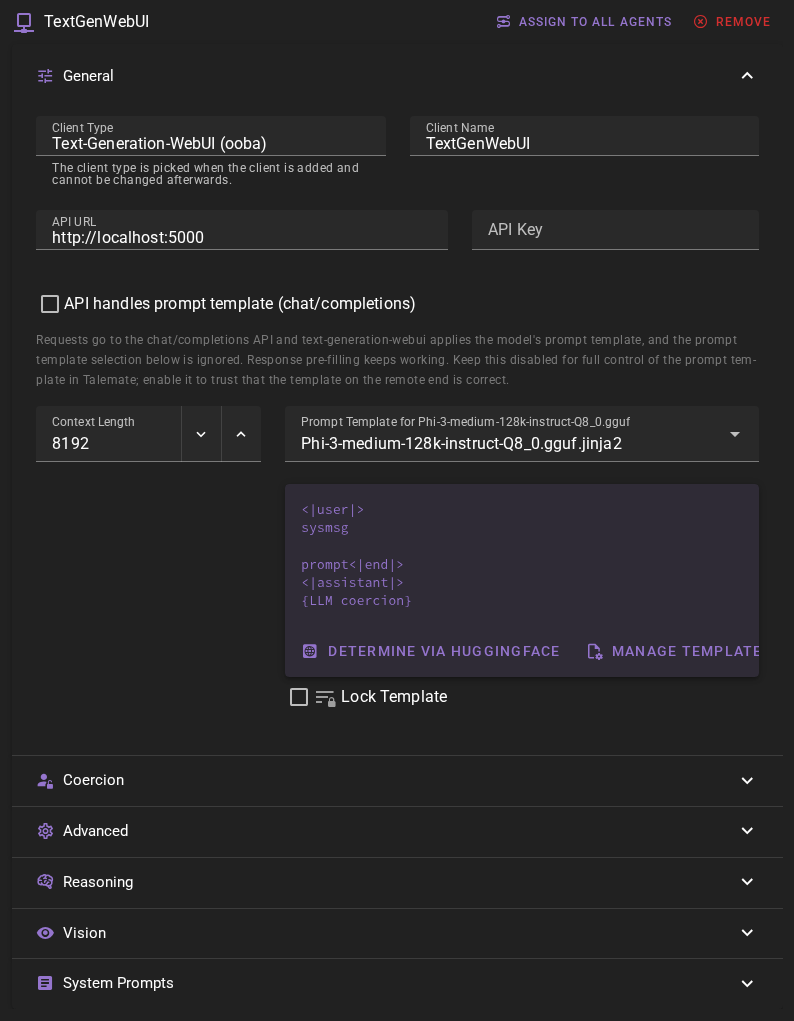Click the 'sysmsg' template line
The image size is (794, 1021).
pyautogui.click(x=325, y=528)
